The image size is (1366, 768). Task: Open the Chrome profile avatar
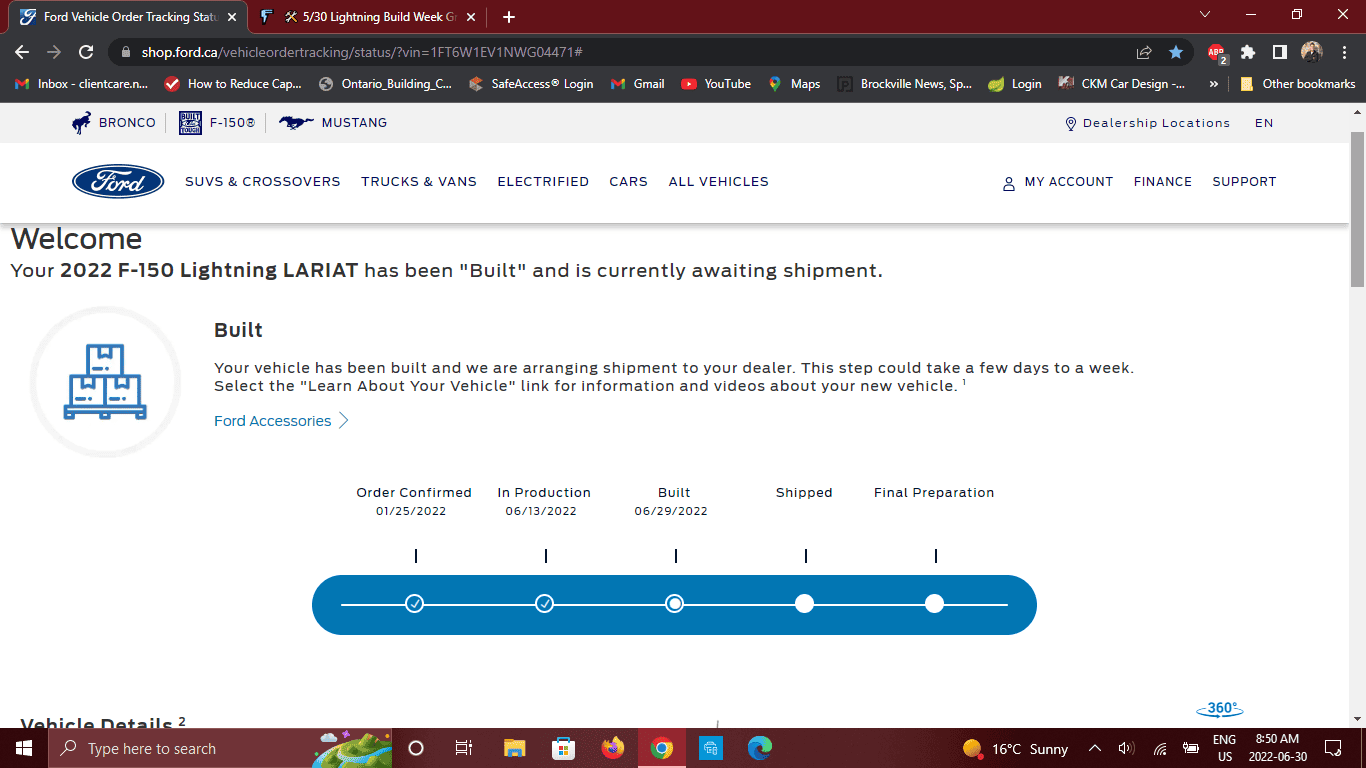1312,52
